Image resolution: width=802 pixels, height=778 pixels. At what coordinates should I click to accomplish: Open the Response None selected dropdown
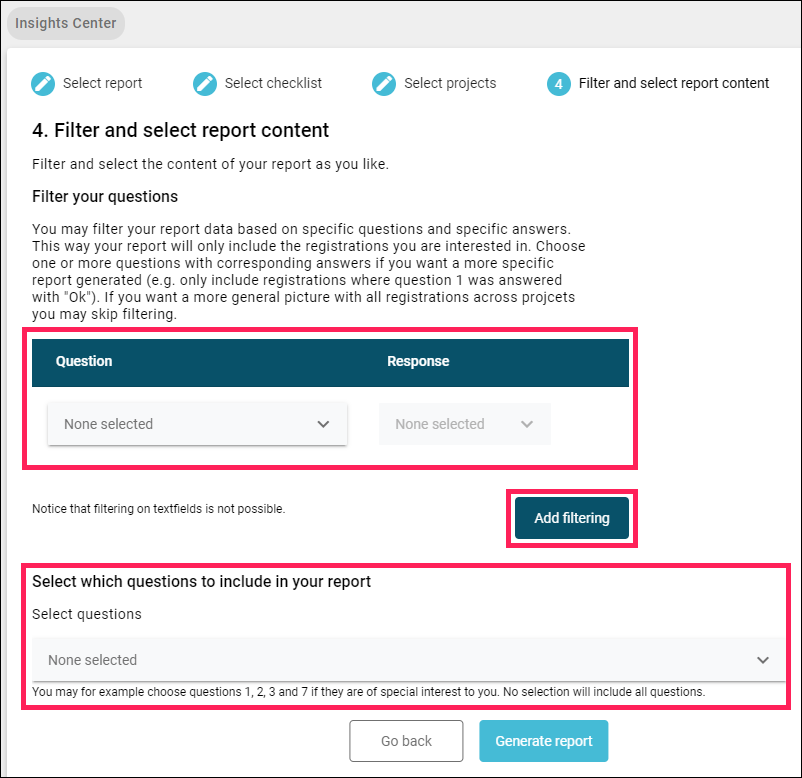(x=465, y=424)
